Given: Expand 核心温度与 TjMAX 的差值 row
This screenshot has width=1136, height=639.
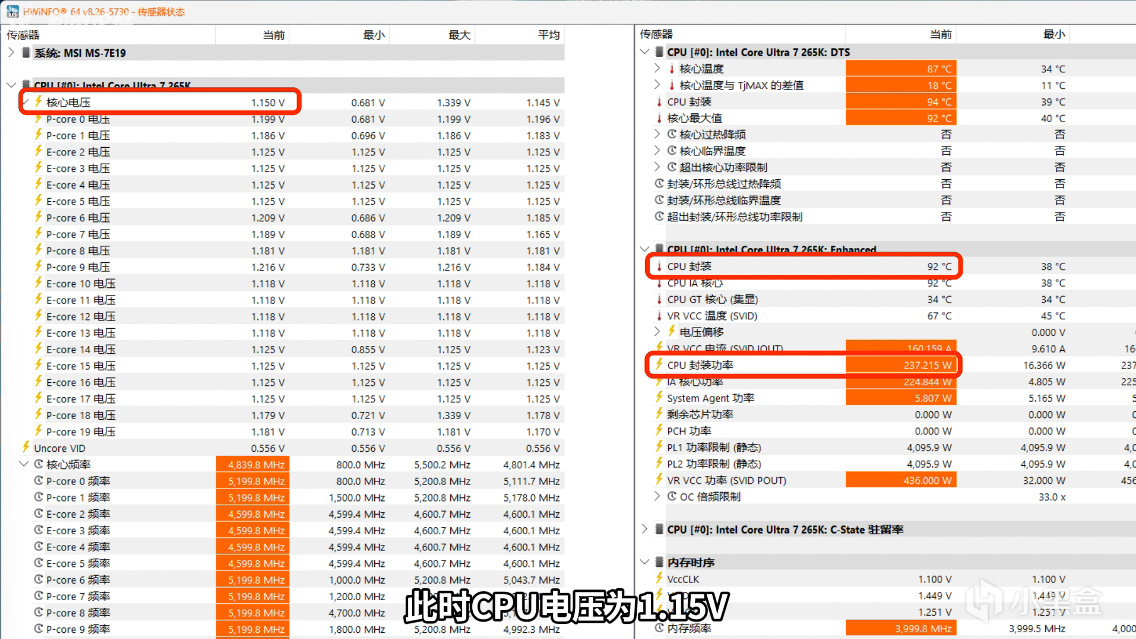Looking at the screenshot, I should [x=657, y=85].
